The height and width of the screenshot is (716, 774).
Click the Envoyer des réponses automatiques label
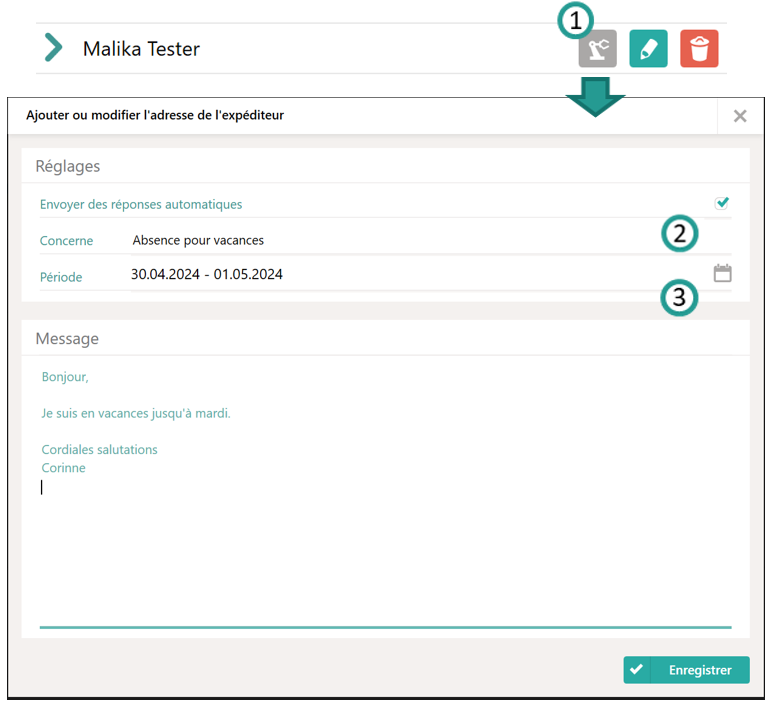[141, 204]
